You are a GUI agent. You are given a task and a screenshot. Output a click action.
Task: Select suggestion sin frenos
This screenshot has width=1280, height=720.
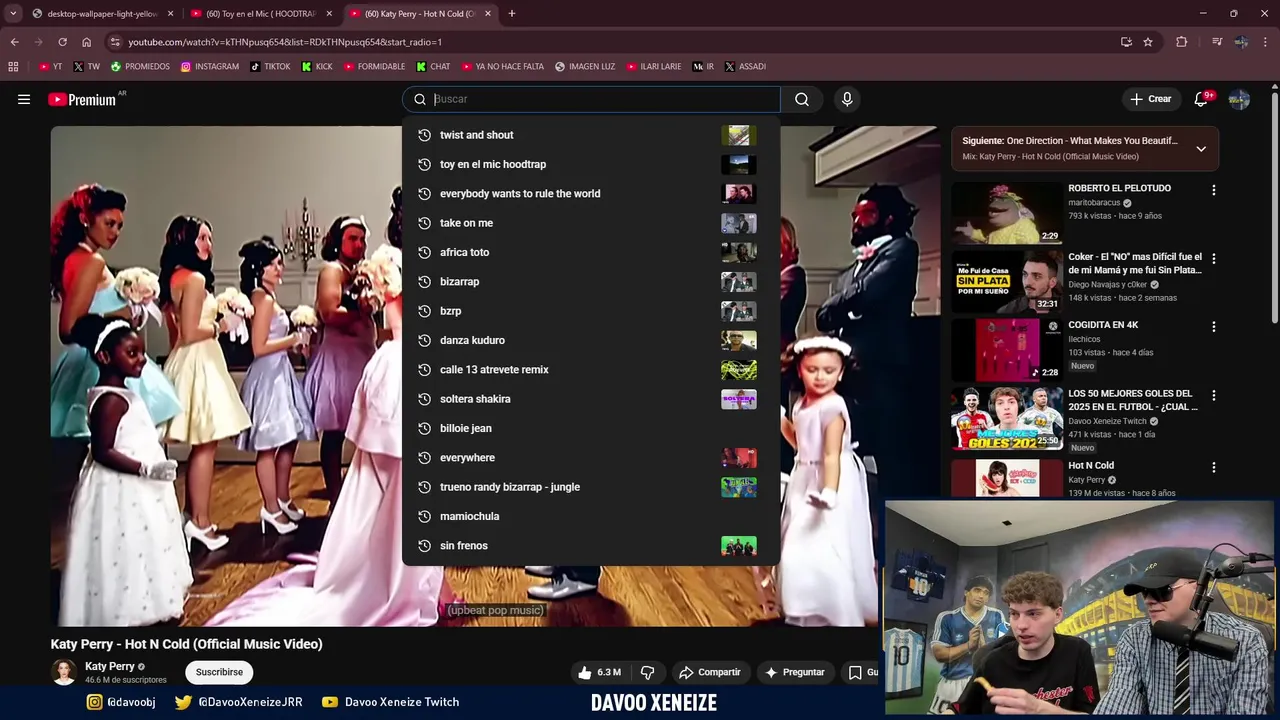591,545
